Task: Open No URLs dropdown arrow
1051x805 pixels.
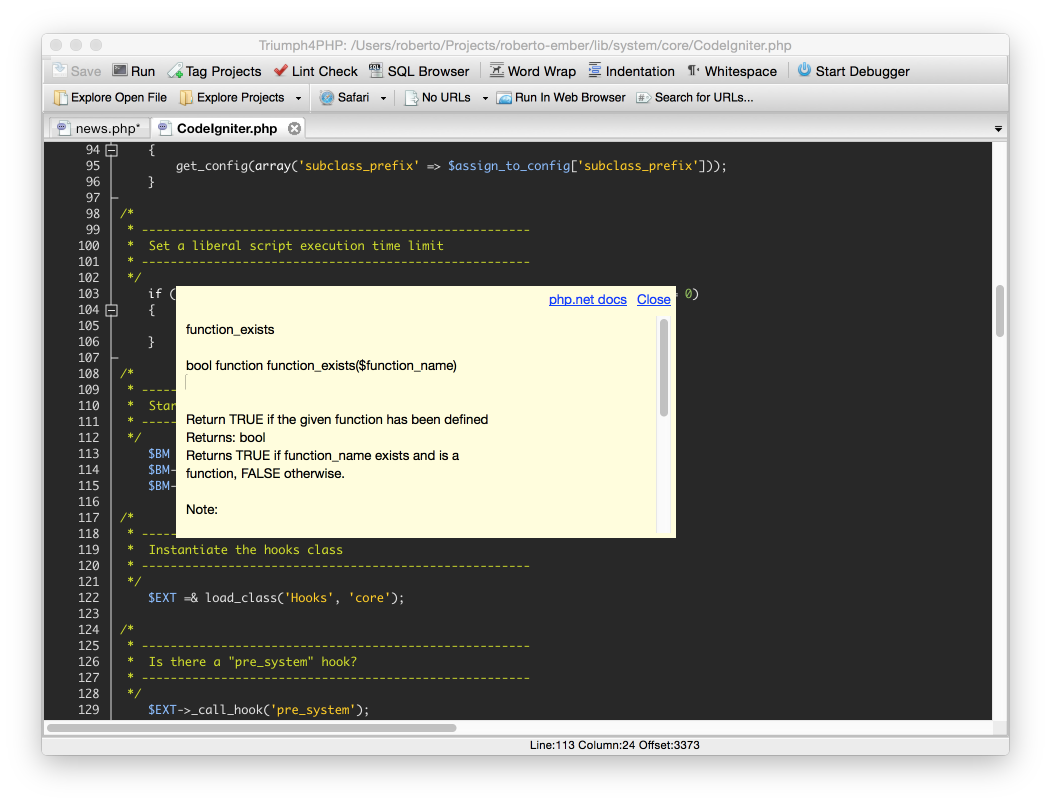Action: [x=485, y=99]
